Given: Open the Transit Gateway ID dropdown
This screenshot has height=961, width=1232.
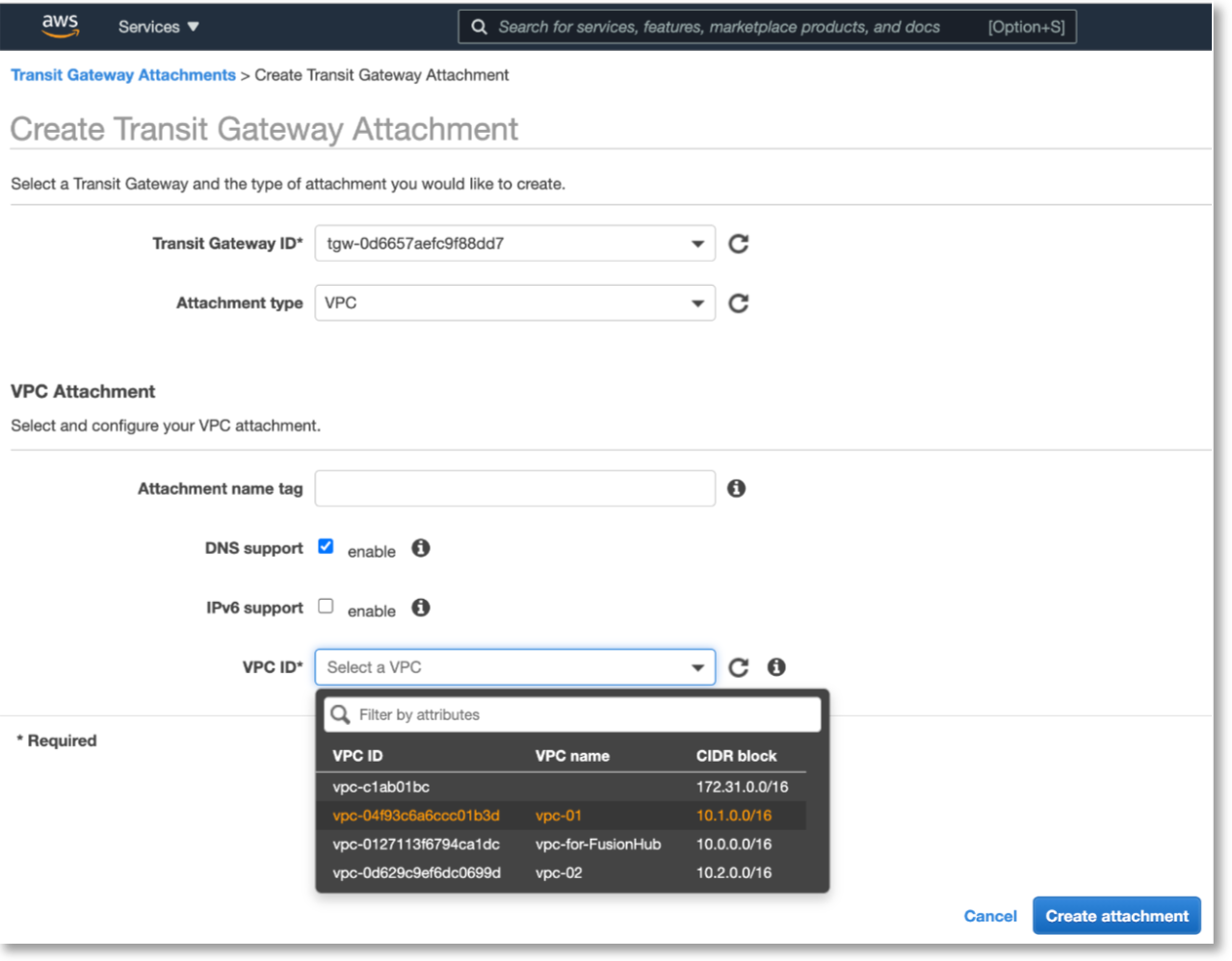Looking at the screenshot, I should point(514,244).
